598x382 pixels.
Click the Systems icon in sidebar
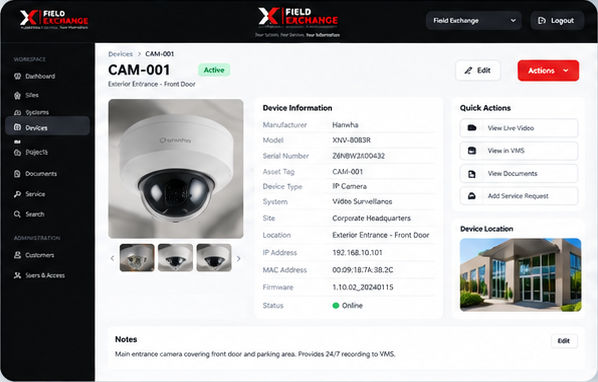point(17,112)
